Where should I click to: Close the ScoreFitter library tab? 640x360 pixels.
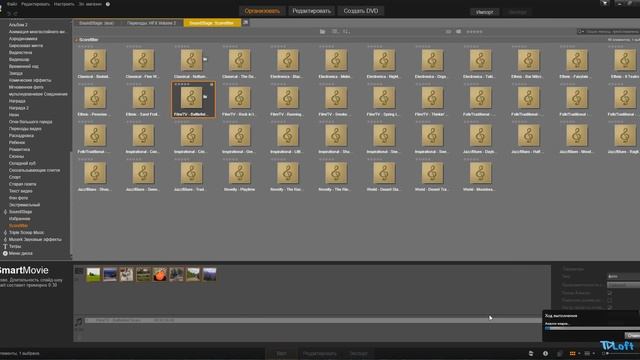tap(246, 22)
